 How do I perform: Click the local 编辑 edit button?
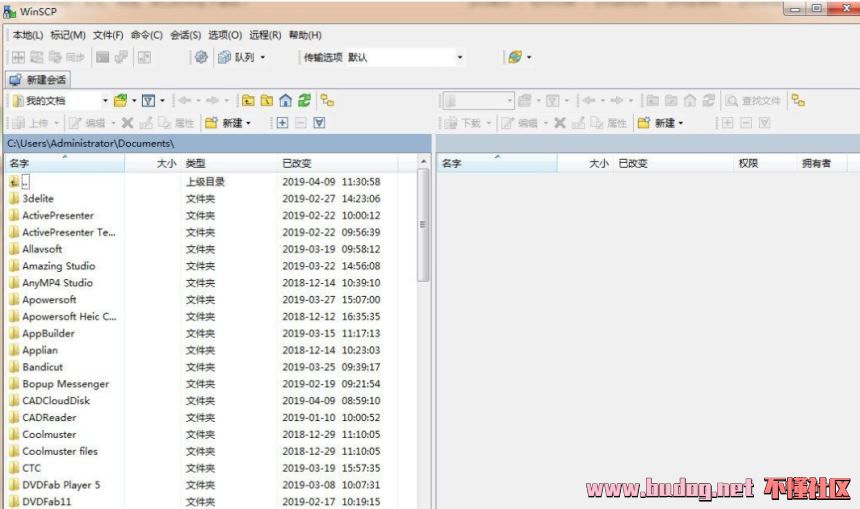pos(88,123)
